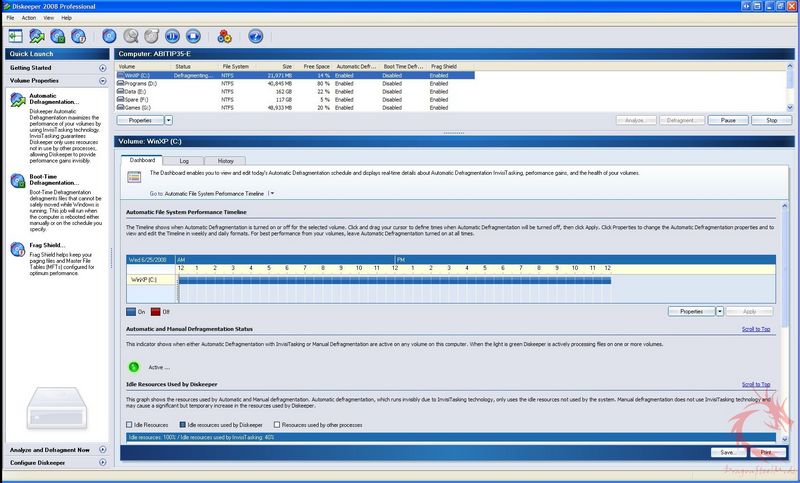Click the Pause button for the volume
Viewport: 800px width, 483px height.
pos(728,120)
